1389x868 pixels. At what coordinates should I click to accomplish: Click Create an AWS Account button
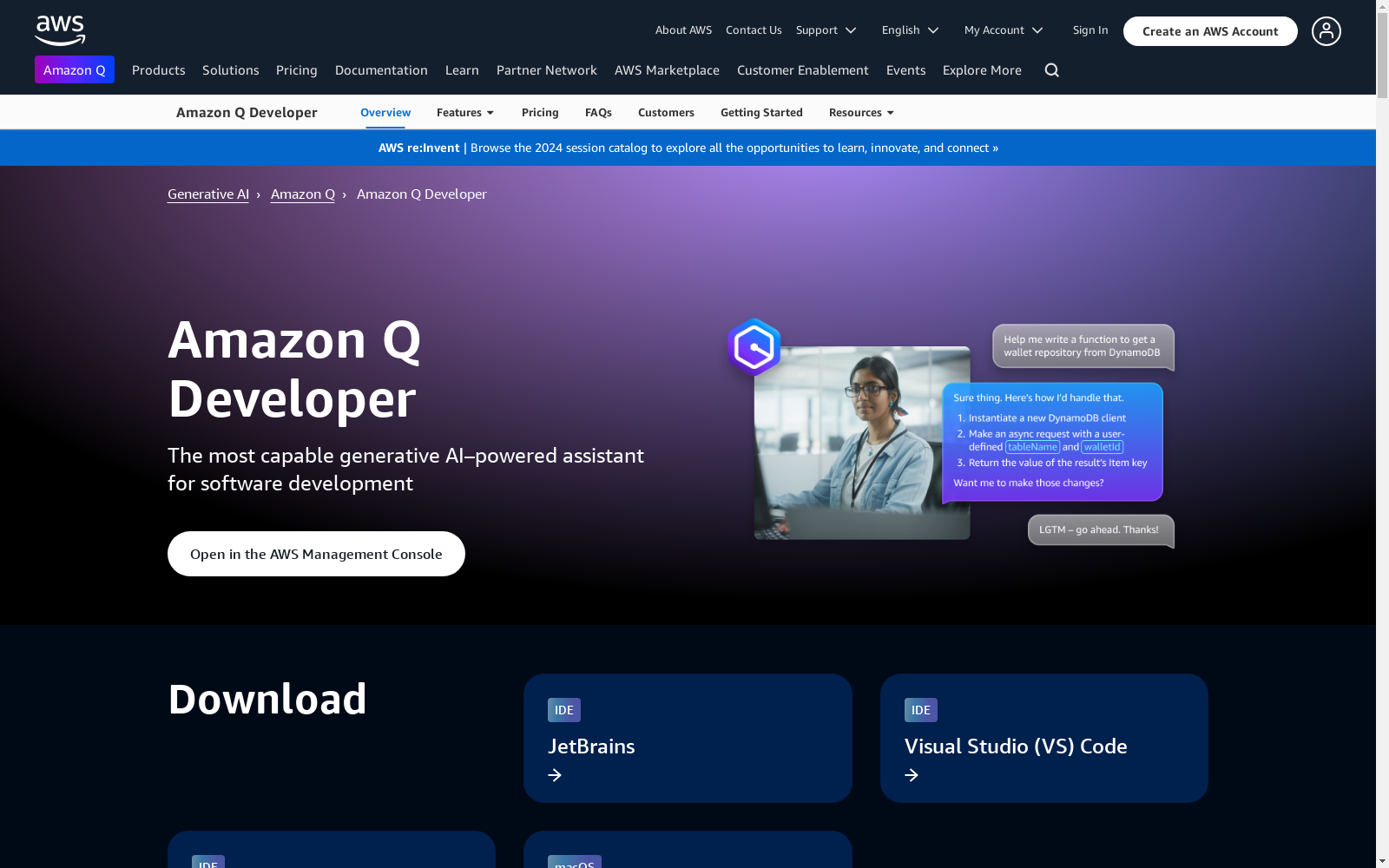point(1210,31)
